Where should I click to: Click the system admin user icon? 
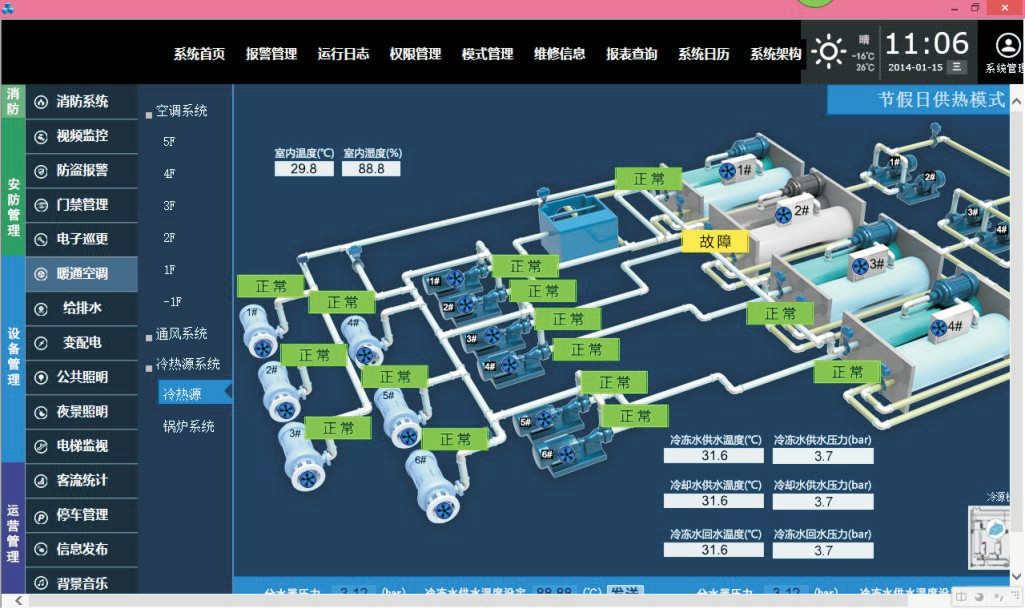1006,46
